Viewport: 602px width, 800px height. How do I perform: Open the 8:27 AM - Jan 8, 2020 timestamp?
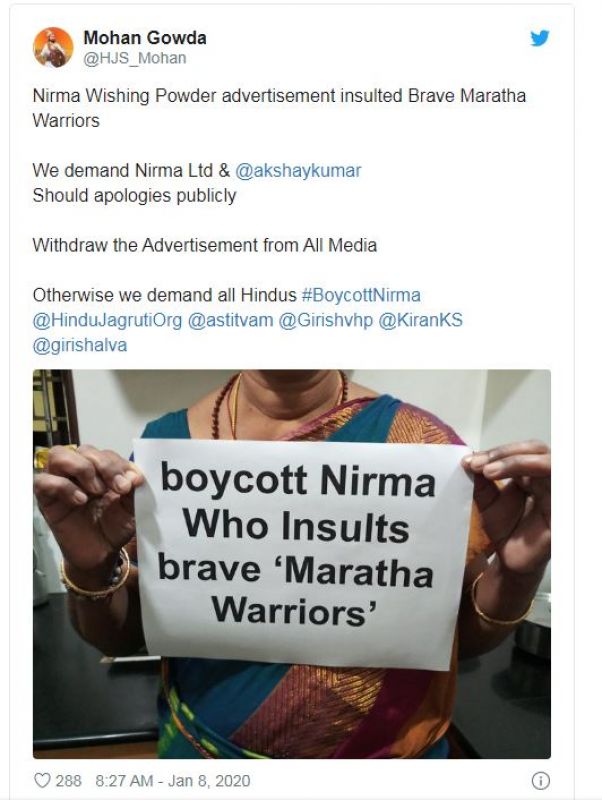tap(173, 781)
